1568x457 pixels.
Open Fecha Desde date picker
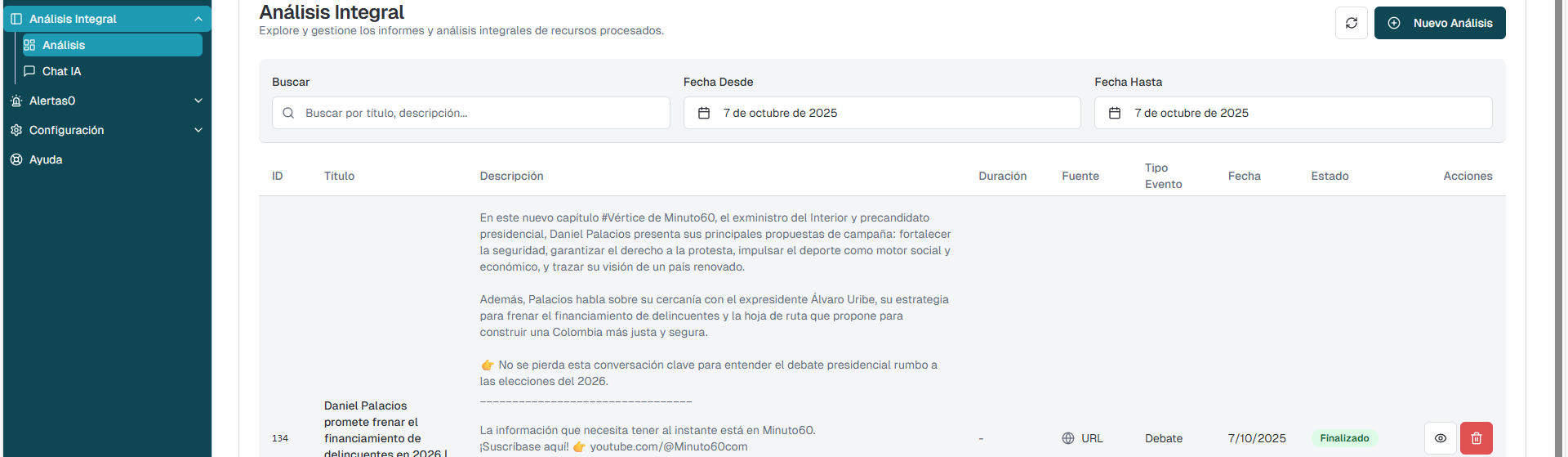tap(882, 113)
